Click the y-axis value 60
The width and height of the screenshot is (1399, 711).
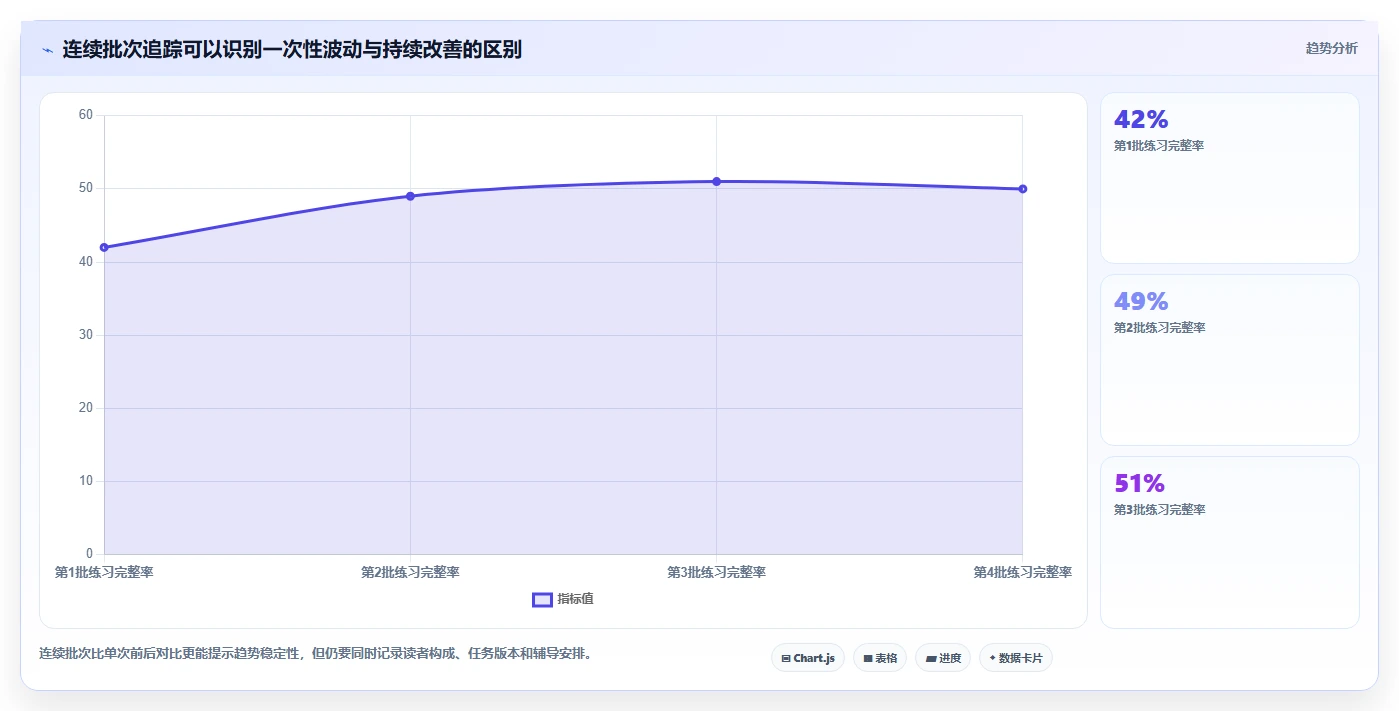tap(85, 115)
